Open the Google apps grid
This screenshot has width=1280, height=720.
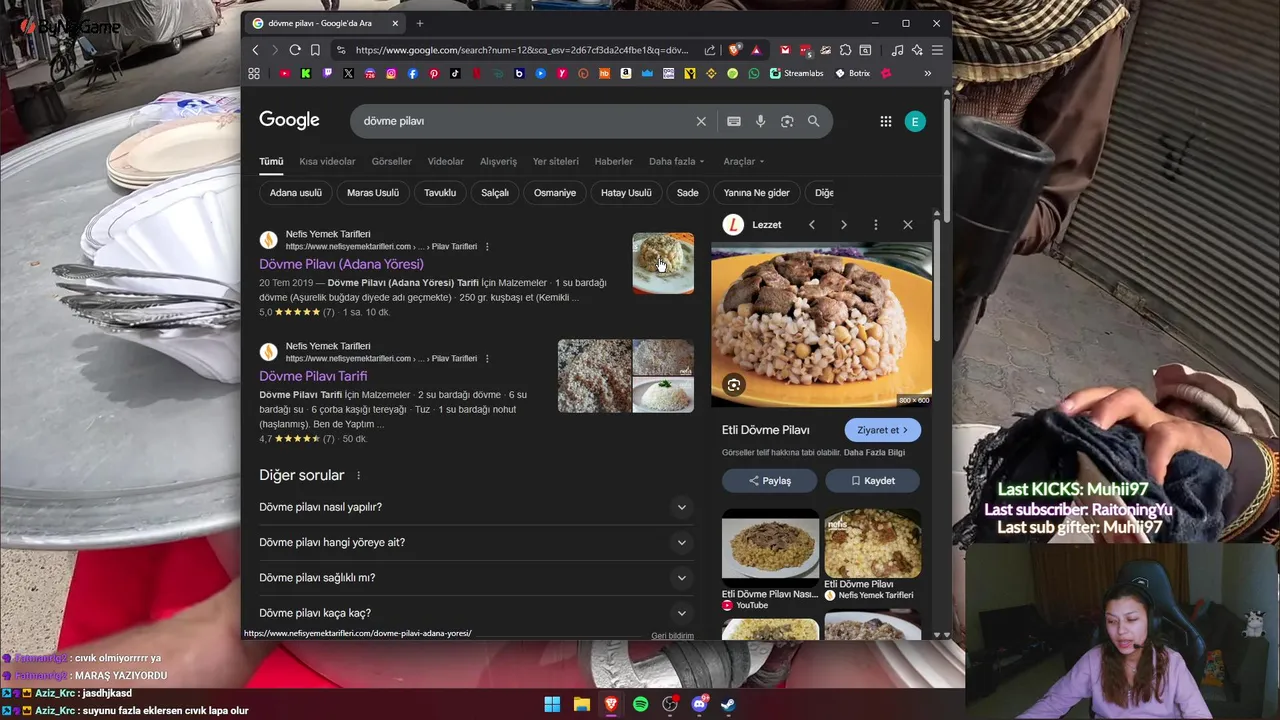tap(886, 121)
